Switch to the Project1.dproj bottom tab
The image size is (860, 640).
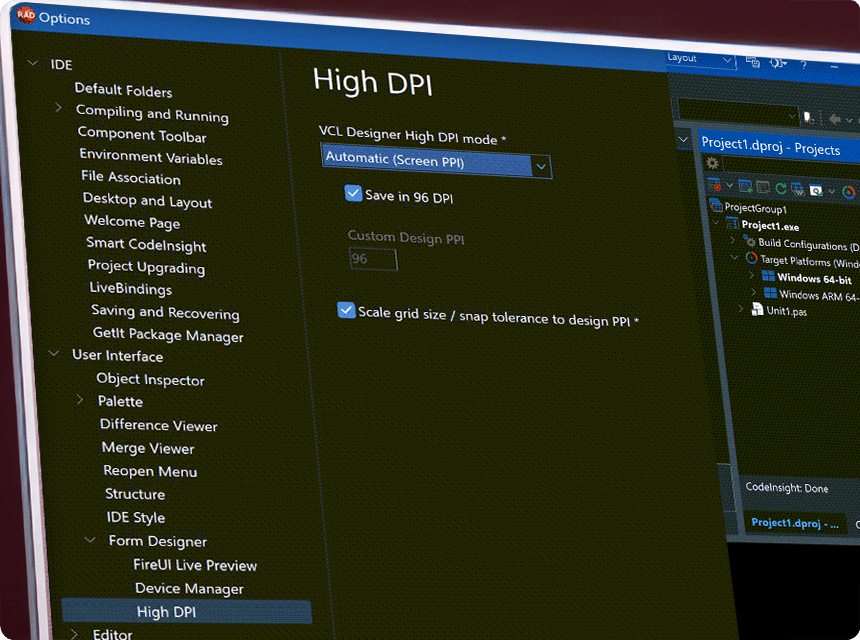pyautogui.click(x=797, y=522)
